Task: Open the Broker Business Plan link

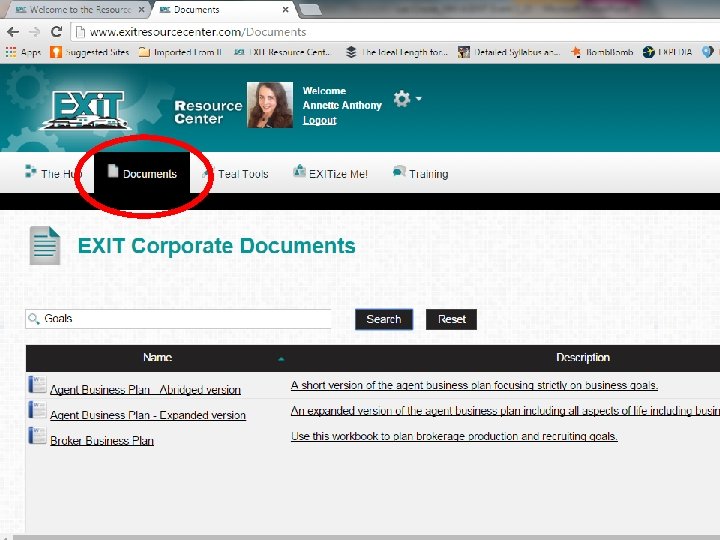Action: (102, 441)
